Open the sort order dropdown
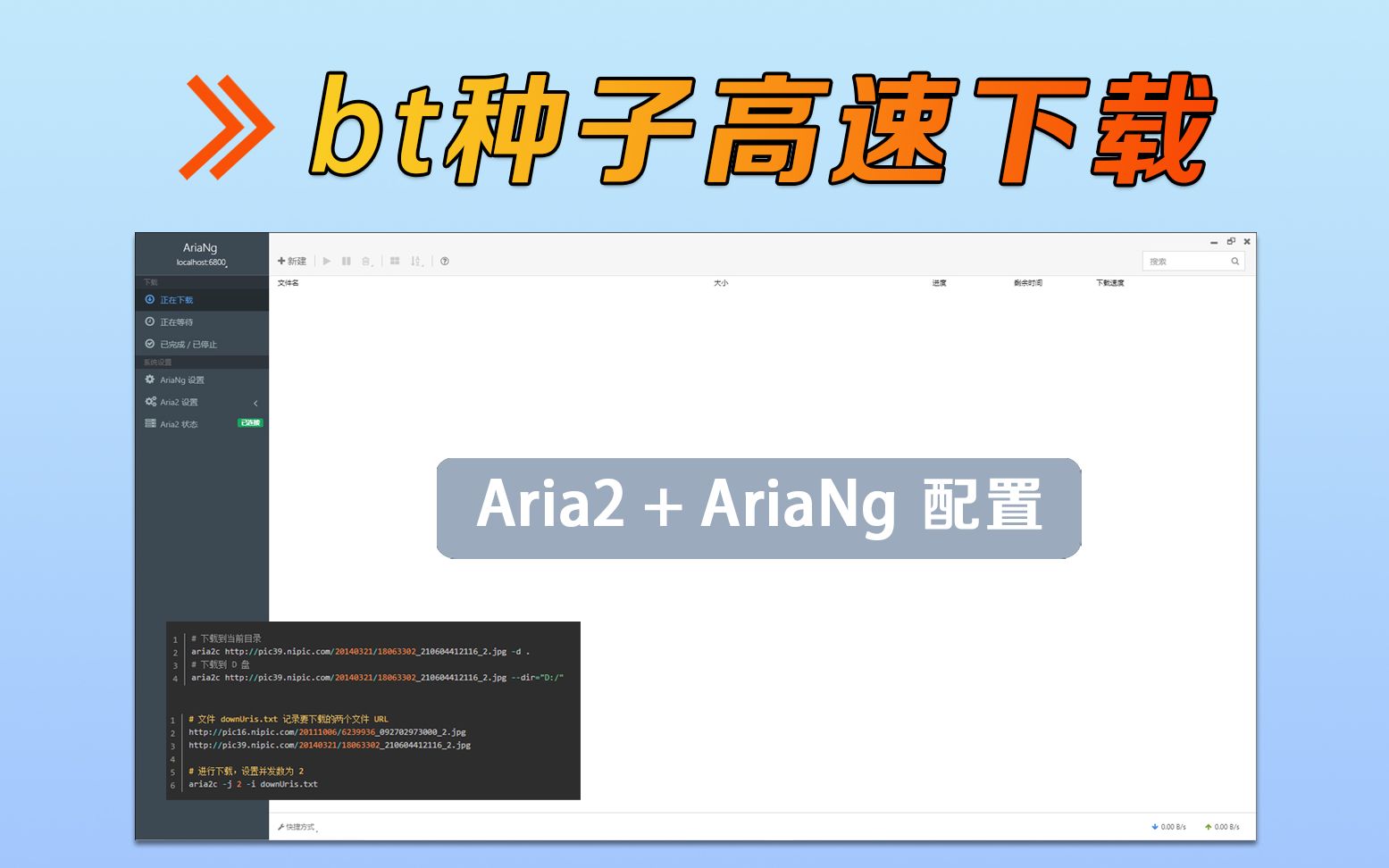This screenshot has height=868, width=1389. pyautogui.click(x=416, y=261)
